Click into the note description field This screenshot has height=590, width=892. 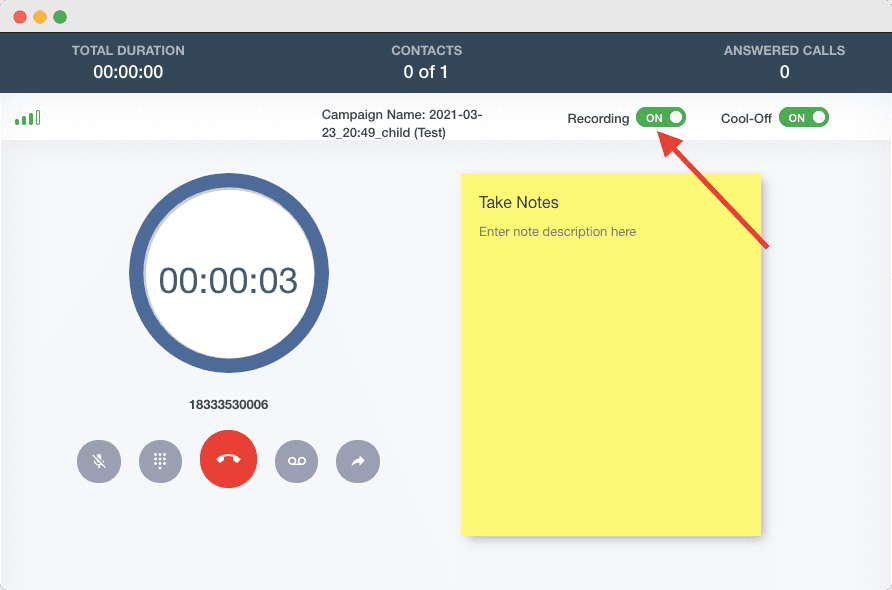coord(558,232)
